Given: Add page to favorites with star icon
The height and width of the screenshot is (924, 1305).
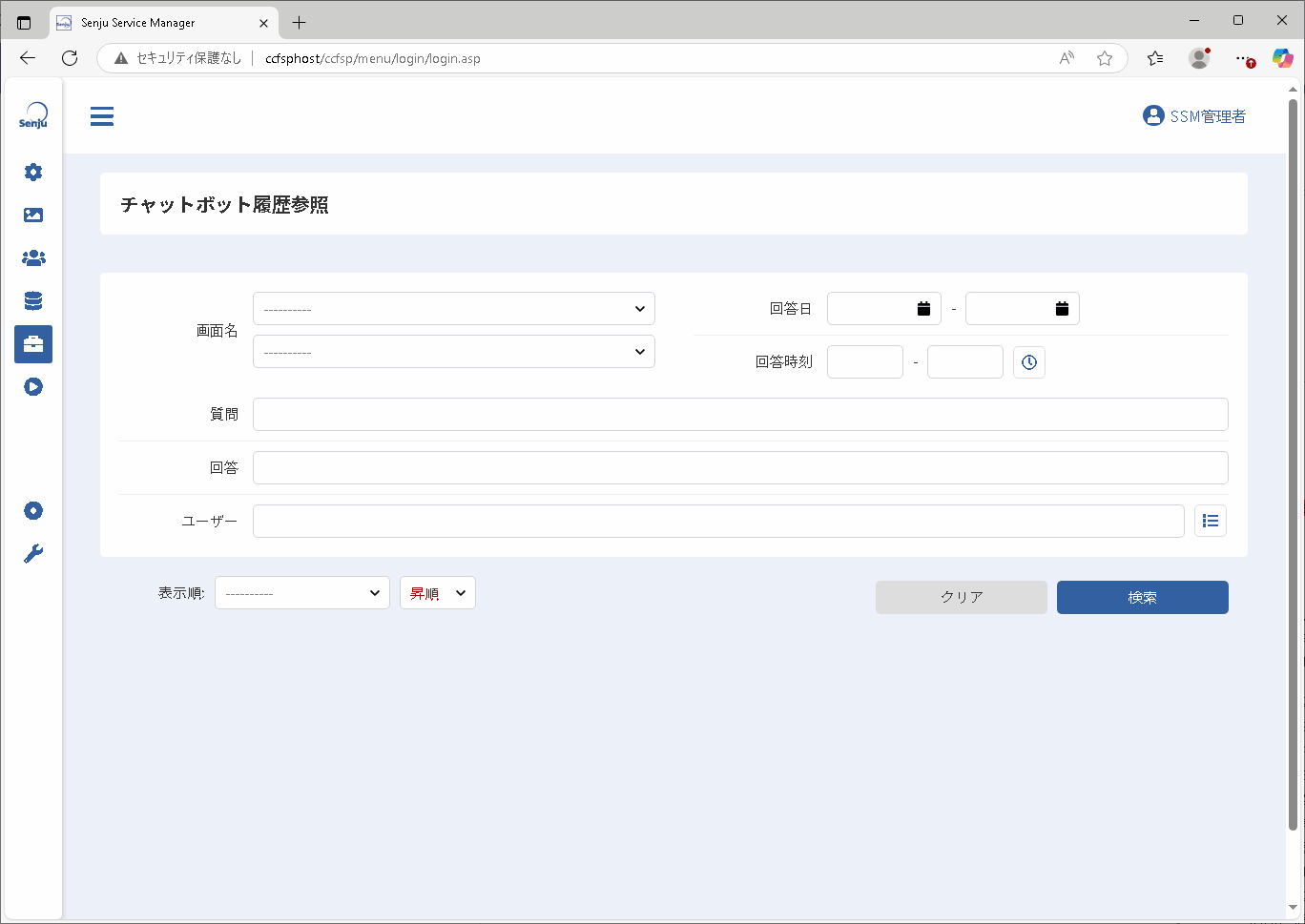Looking at the screenshot, I should pos(1105,58).
